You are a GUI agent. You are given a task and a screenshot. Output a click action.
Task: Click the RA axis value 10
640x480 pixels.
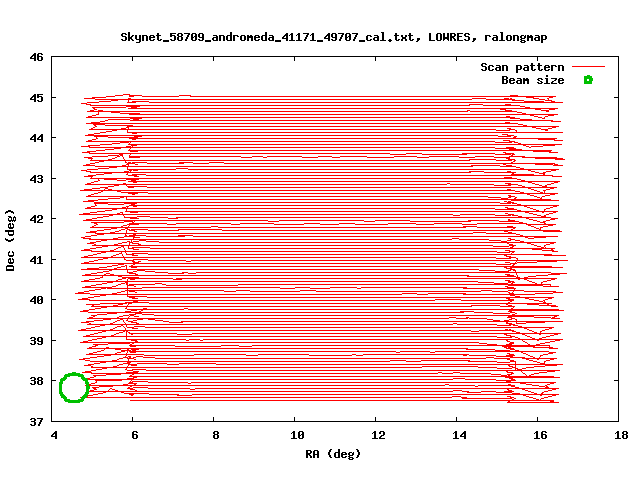[x=297, y=436]
